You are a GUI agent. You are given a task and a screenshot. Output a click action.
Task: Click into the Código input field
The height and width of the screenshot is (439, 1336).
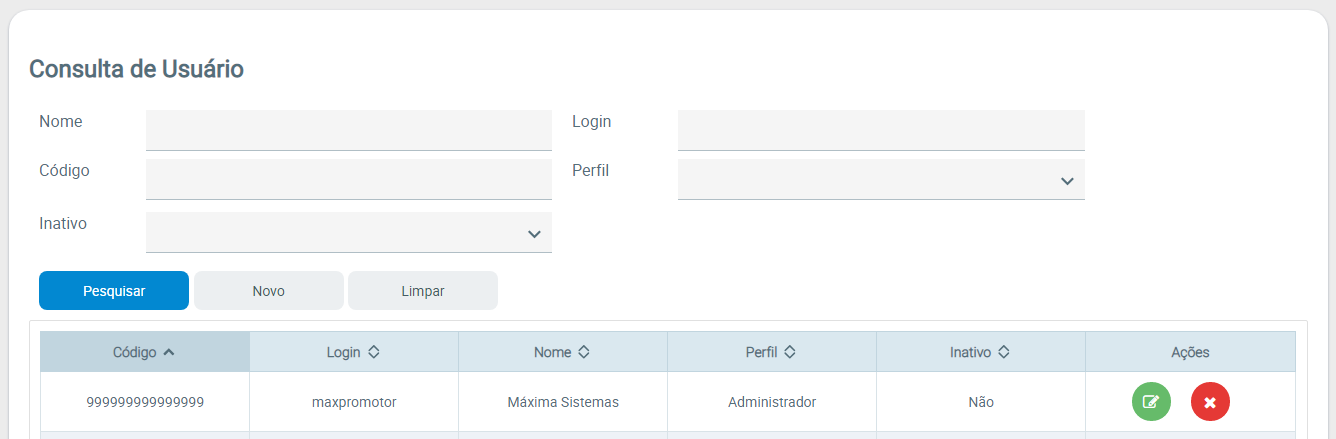[349, 180]
